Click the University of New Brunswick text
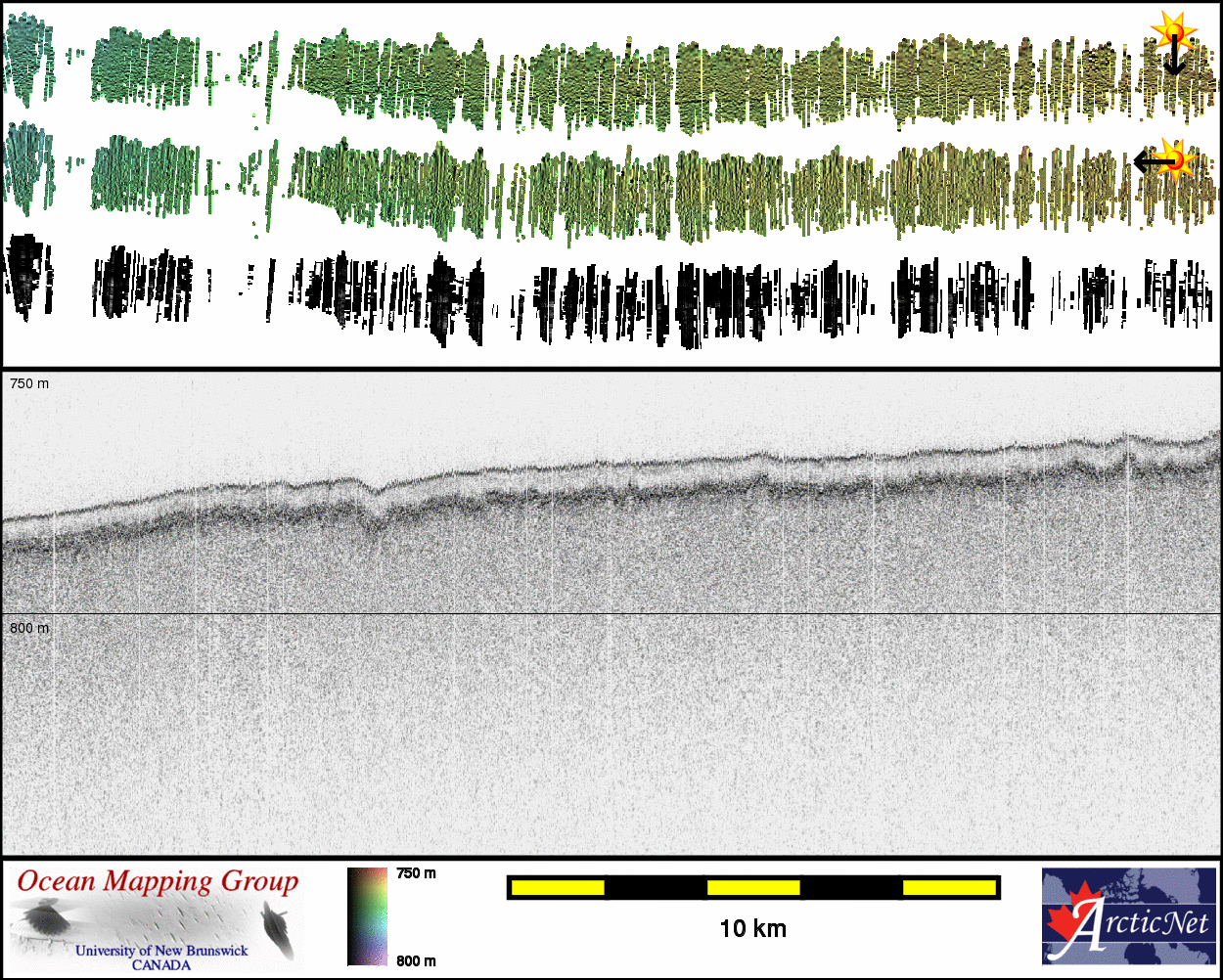 click(x=161, y=950)
